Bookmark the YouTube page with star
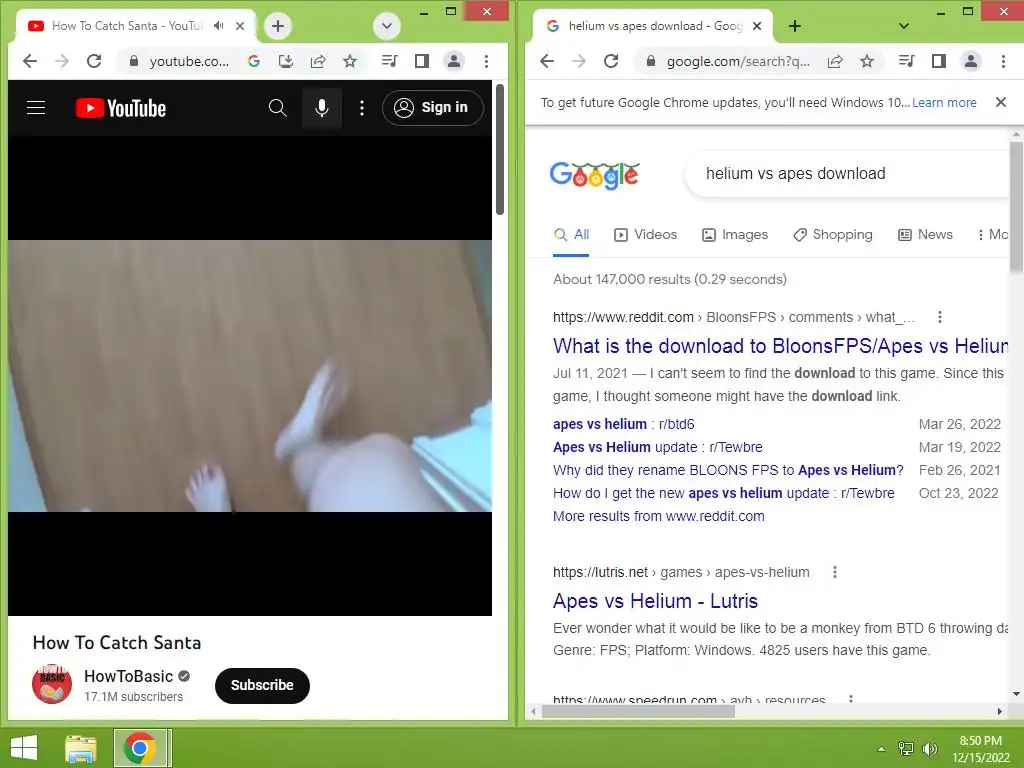1024x768 pixels. tap(350, 61)
